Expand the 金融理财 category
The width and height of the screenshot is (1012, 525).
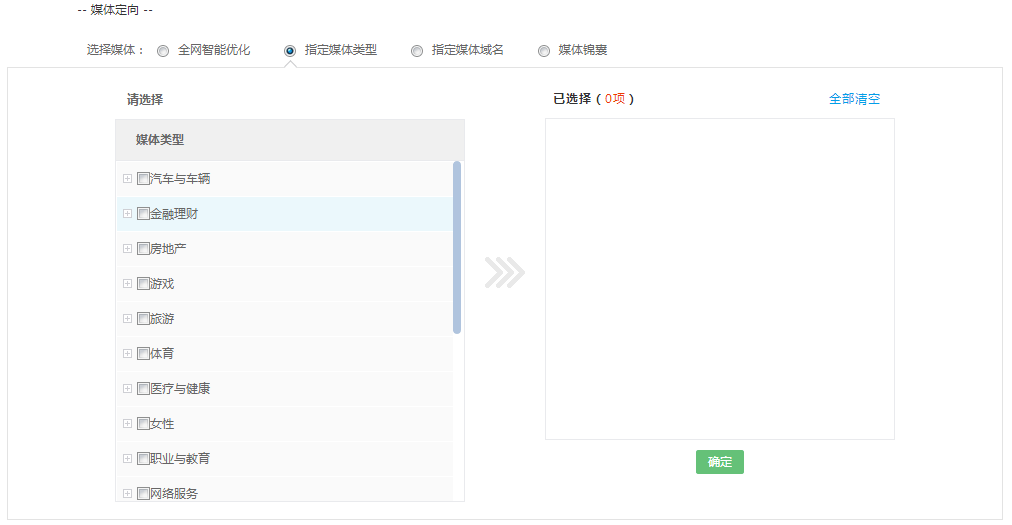pos(127,214)
